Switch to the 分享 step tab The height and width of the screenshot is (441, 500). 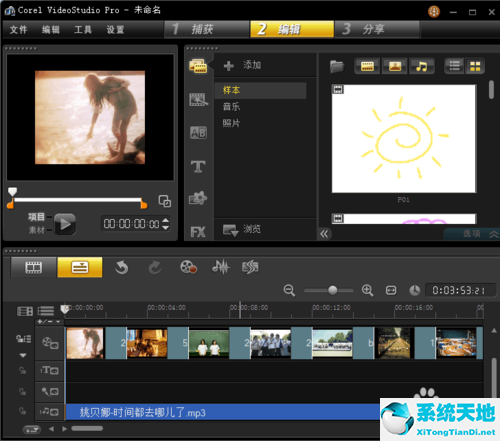377,29
